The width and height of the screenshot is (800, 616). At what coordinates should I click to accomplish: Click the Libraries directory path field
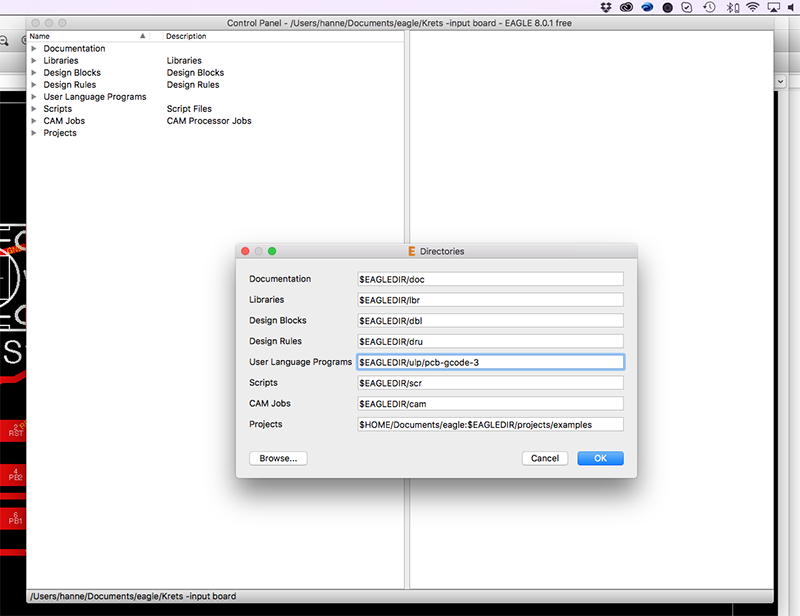tap(490, 300)
